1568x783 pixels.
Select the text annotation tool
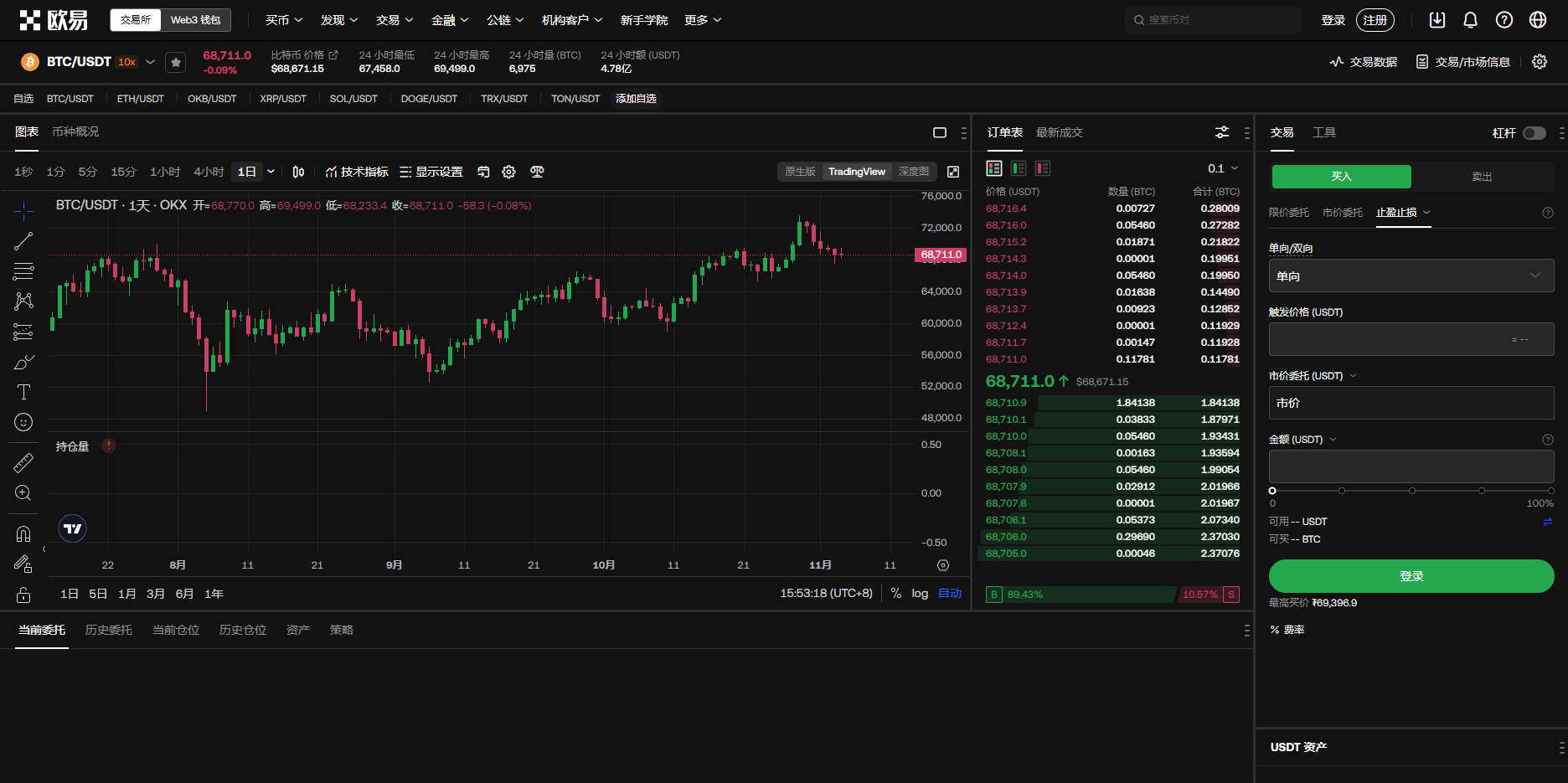click(x=23, y=392)
